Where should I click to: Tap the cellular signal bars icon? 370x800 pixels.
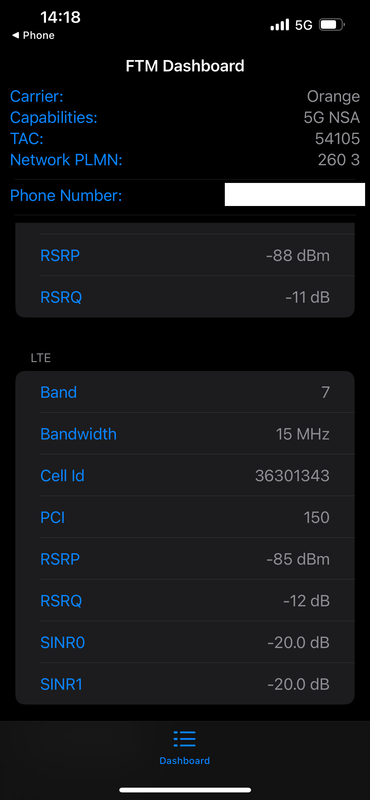[x=280, y=25]
